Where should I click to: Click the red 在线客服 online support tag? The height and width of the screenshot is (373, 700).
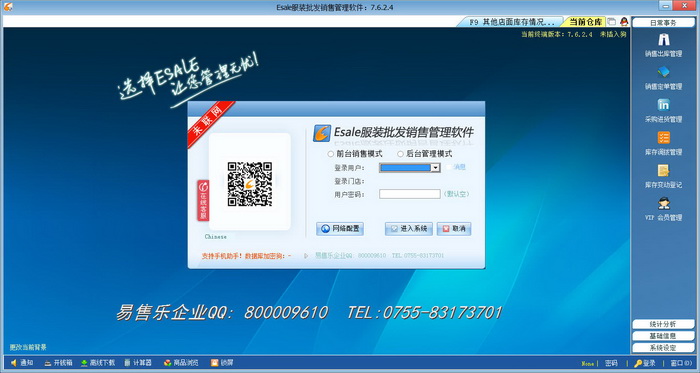tap(203, 200)
